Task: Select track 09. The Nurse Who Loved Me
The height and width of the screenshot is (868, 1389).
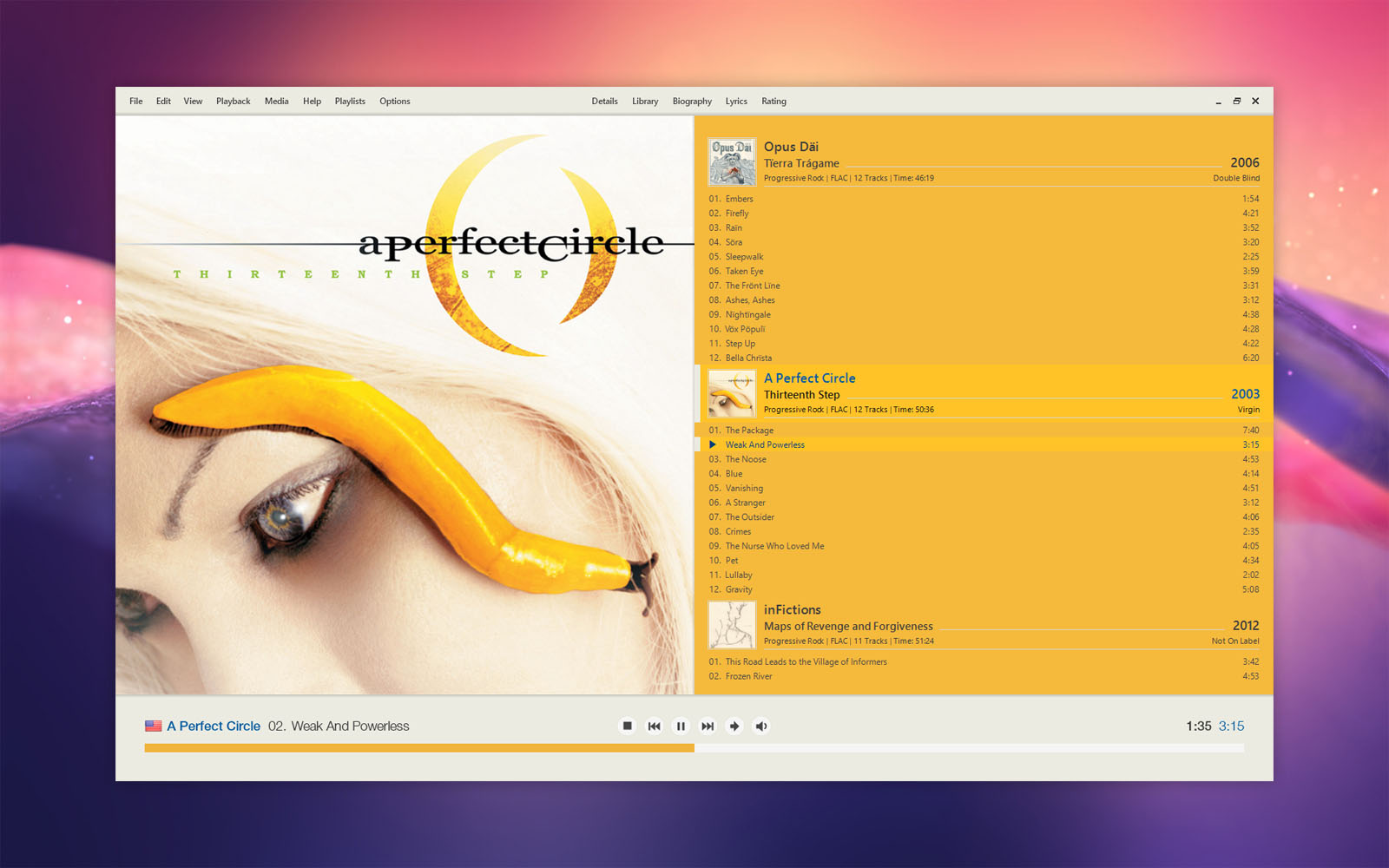Action: coord(984,546)
